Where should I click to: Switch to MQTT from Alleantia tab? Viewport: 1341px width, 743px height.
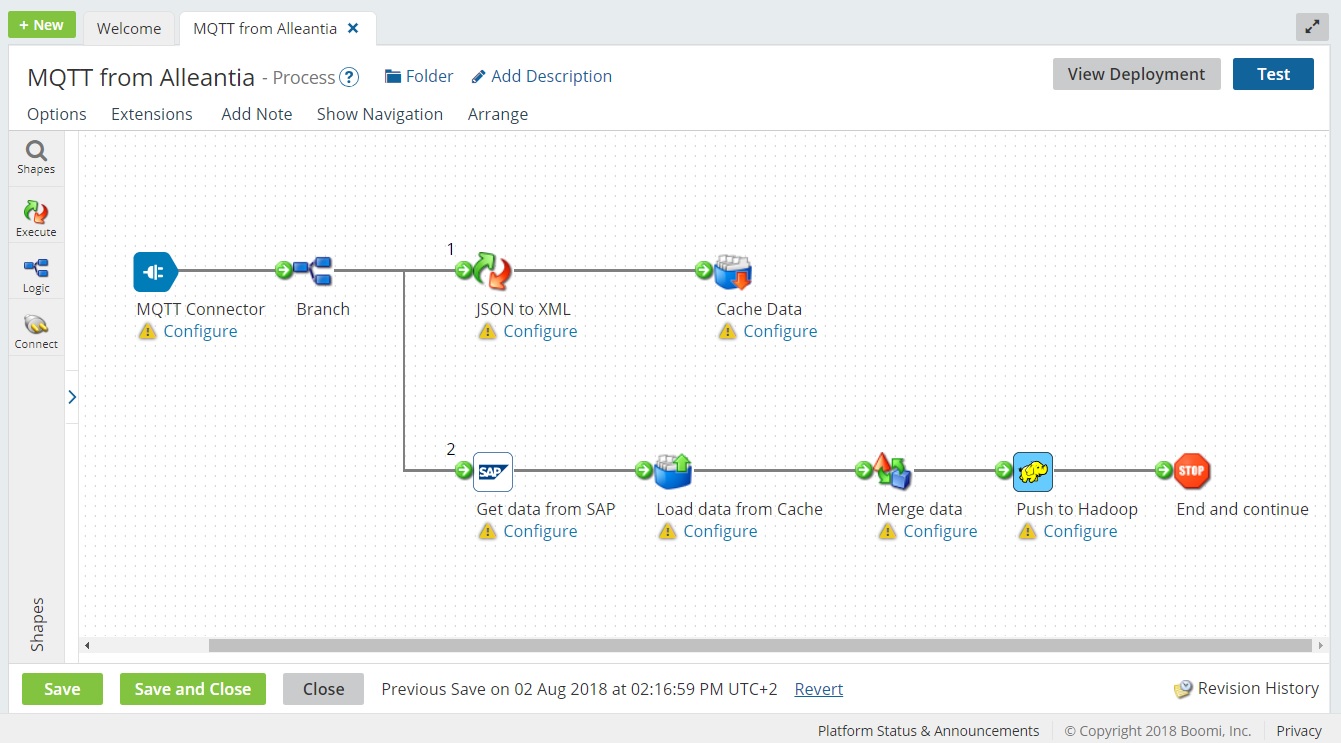pyautogui.click(x=265, y=28)
